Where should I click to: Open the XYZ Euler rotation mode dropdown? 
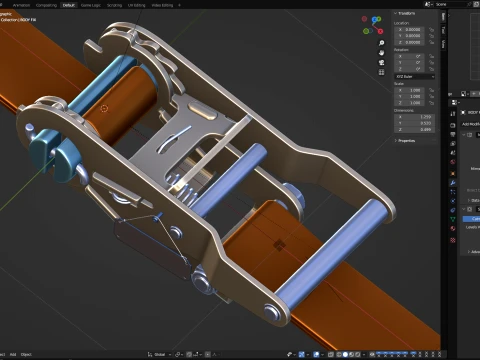[x=415, y=77]
